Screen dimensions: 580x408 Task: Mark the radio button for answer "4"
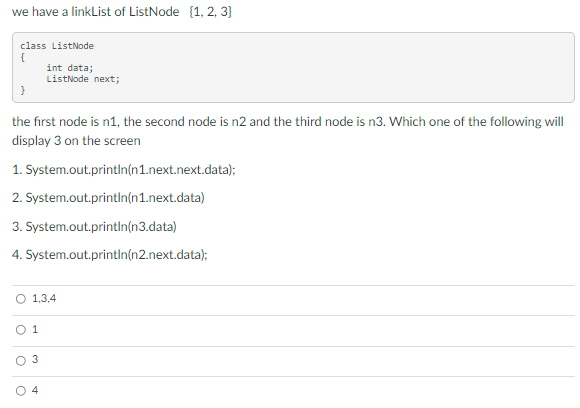coord(21,391)
